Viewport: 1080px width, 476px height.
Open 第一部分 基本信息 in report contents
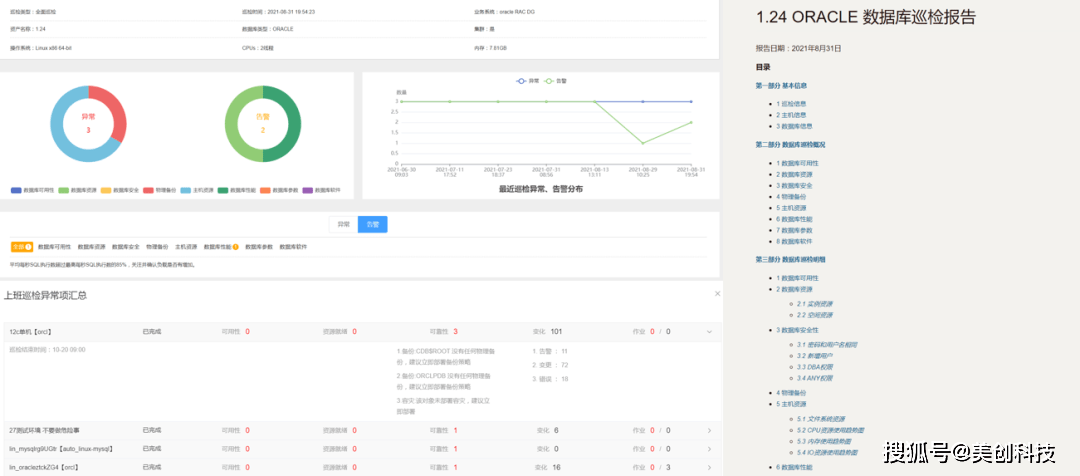(x=781, y=85)
